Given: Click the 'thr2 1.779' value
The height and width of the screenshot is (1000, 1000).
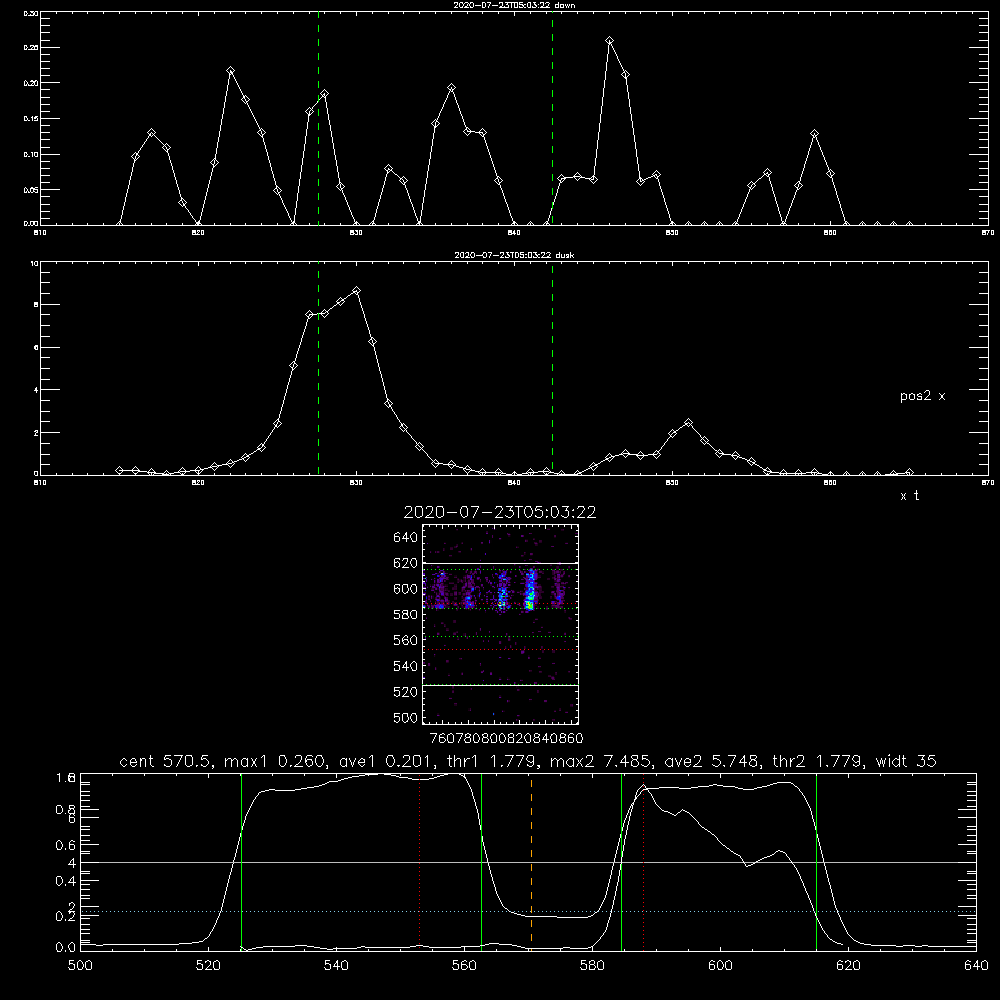Looking at the screenshot, I should tap(820, 761).
